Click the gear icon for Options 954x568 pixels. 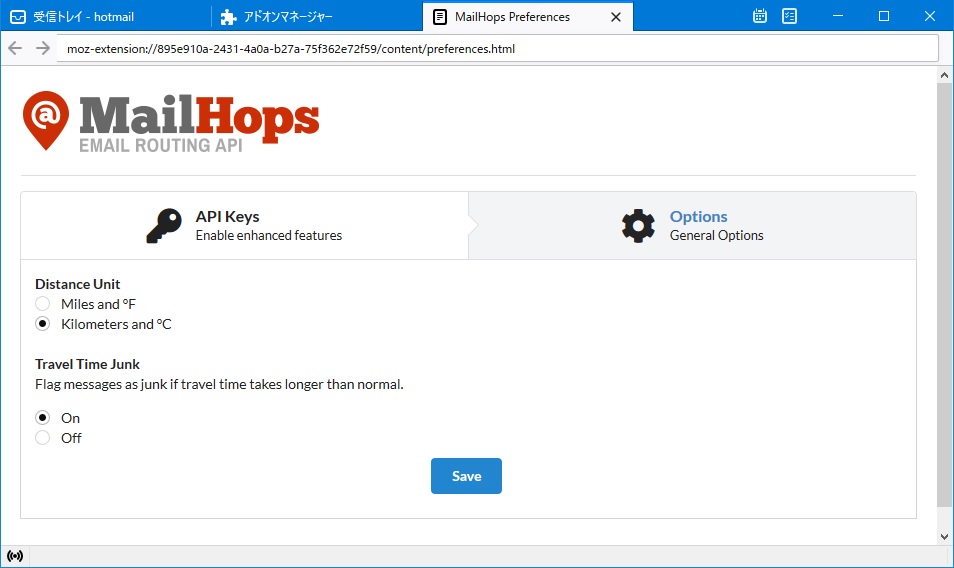pos(638,226)
